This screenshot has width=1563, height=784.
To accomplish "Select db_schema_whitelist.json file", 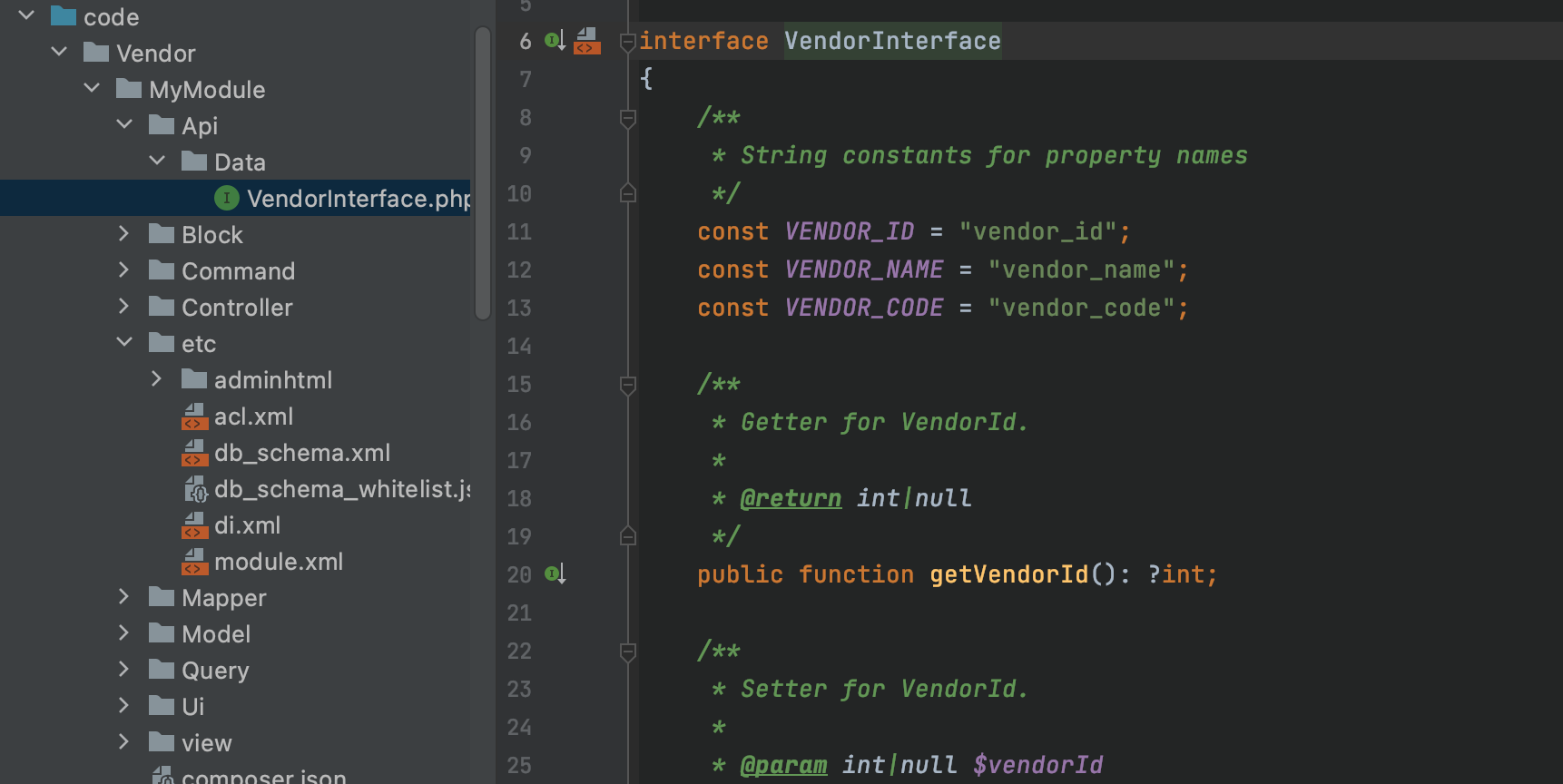I will pyautogui.click(x=341, y=489).
